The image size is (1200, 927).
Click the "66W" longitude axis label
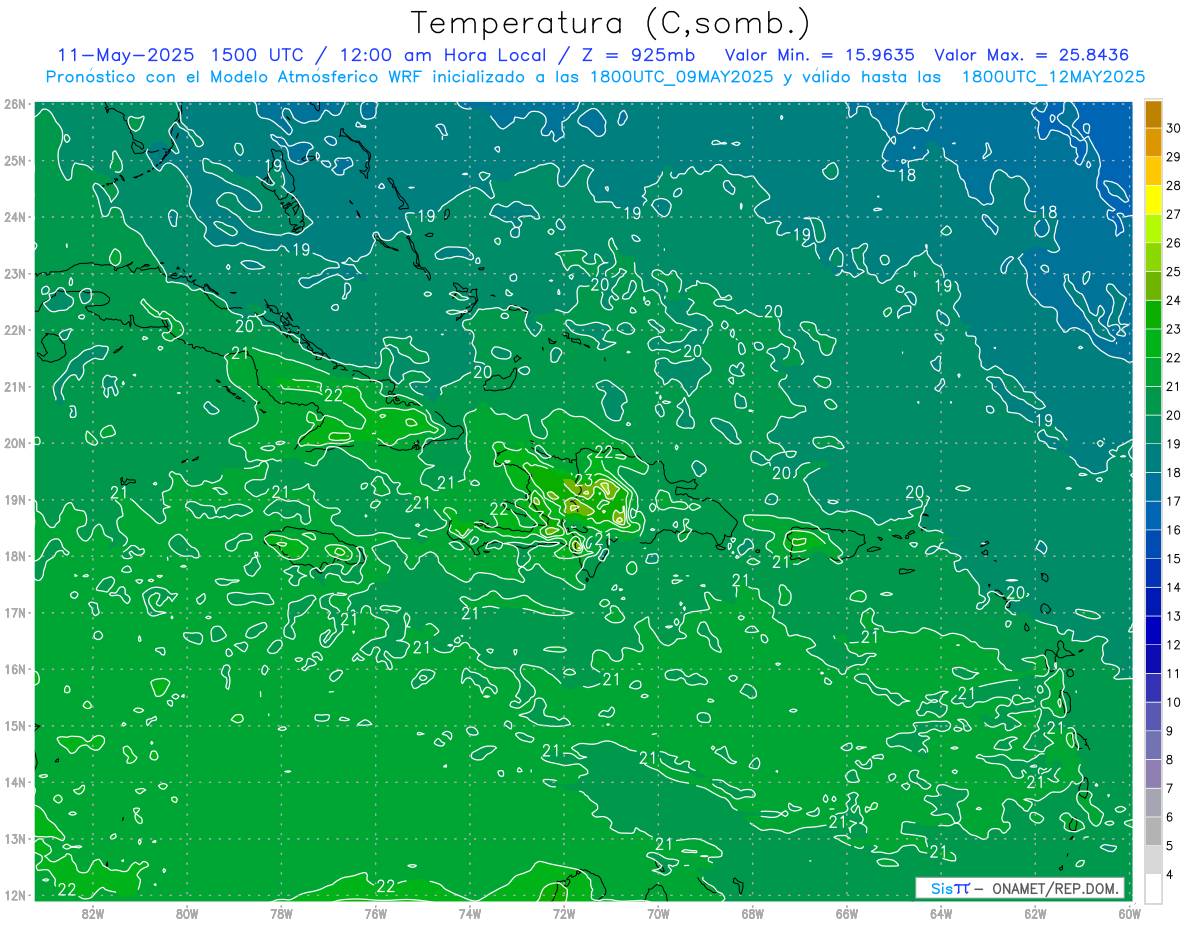[x=847, y=912]
